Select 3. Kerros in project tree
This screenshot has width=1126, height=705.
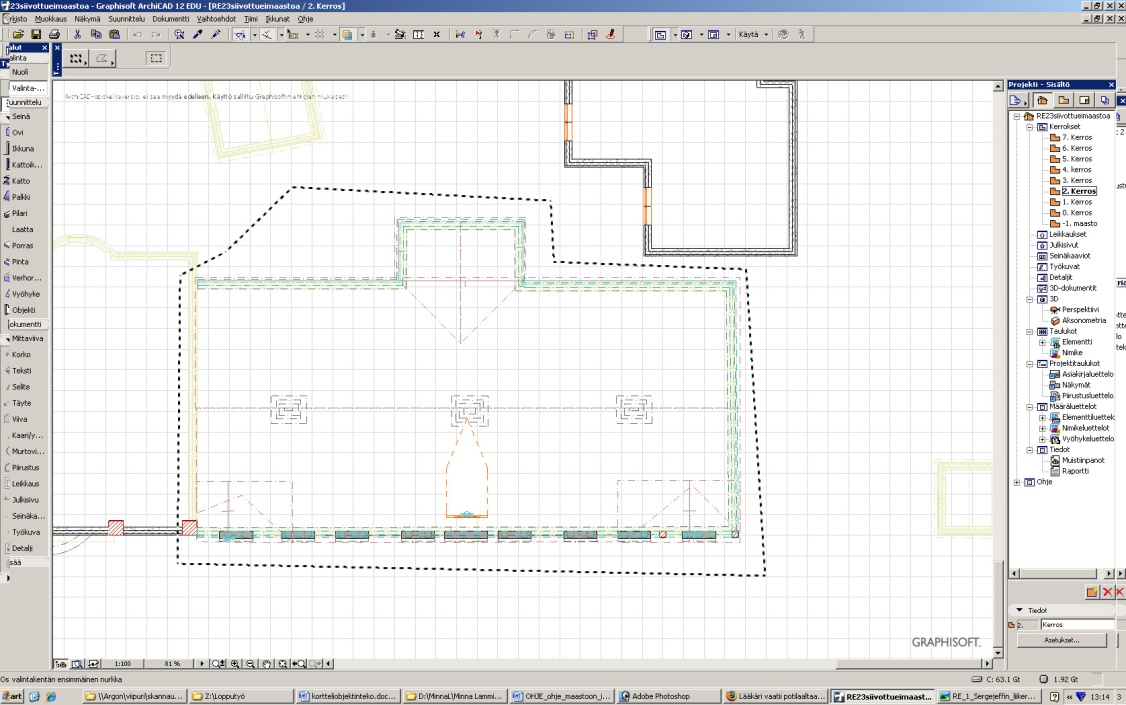(x=1076, y=181)
